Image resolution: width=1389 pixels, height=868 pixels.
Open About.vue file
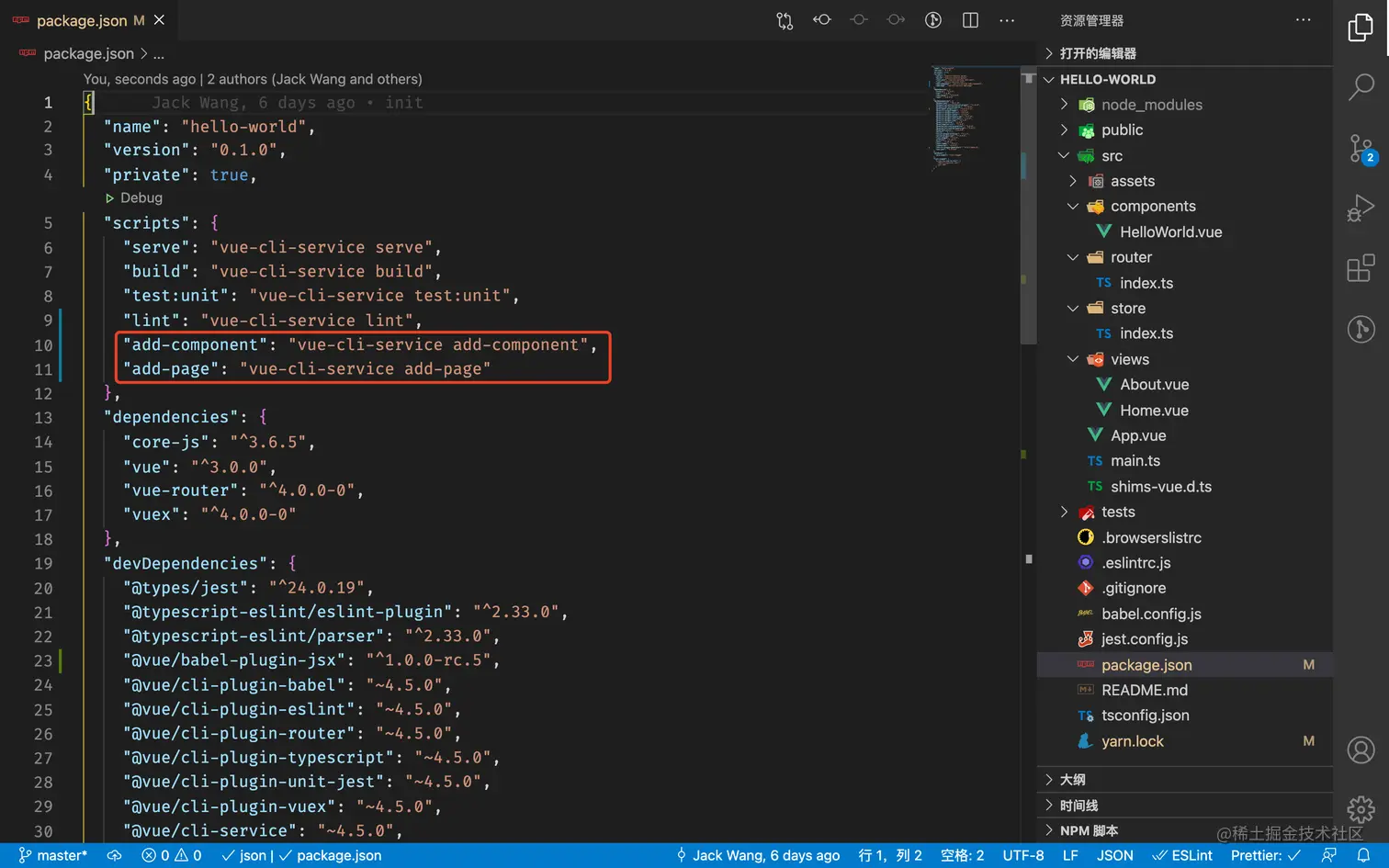click(1185, 385)
